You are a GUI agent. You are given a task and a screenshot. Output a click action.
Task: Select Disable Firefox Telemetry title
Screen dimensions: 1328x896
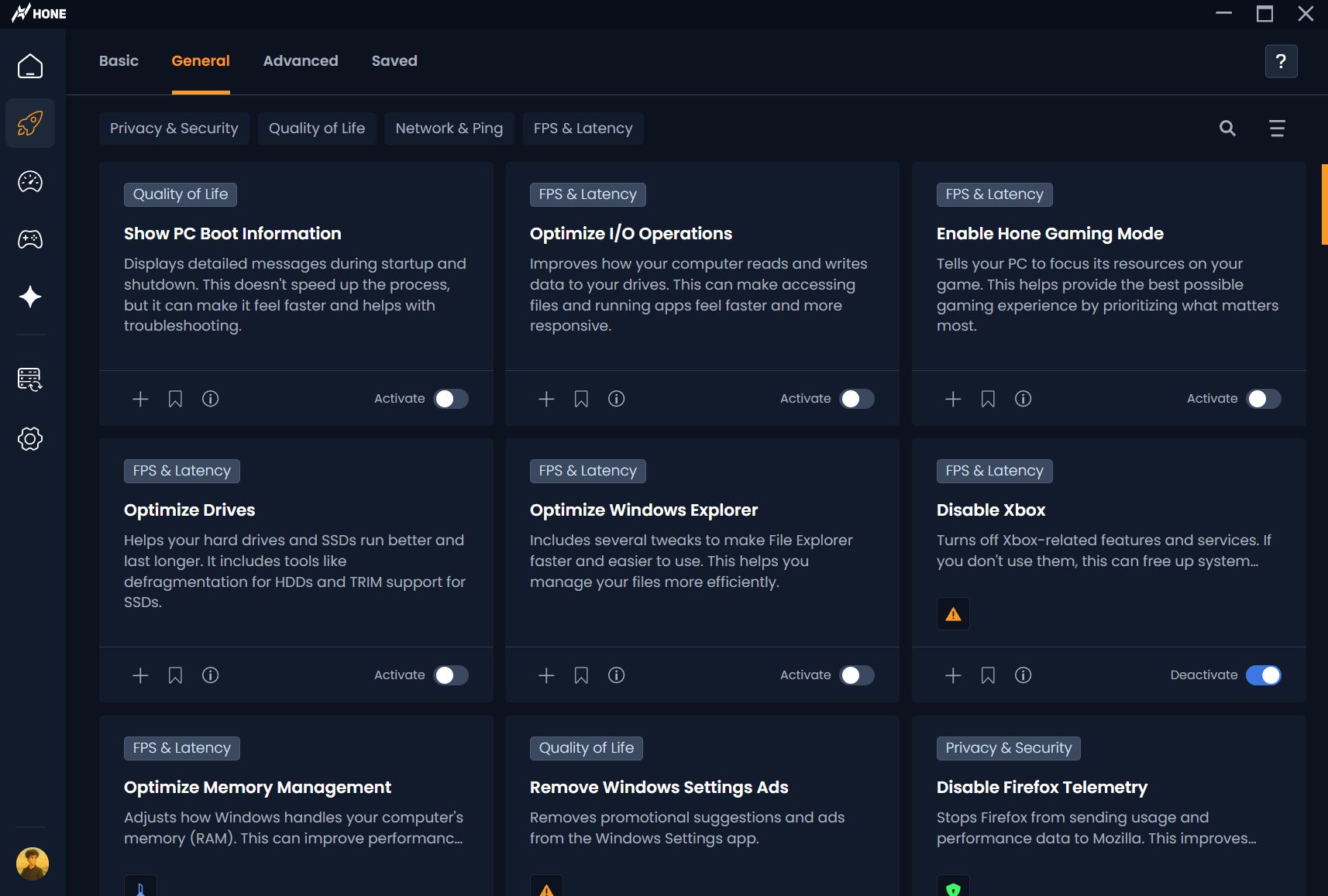(1042, 788)
